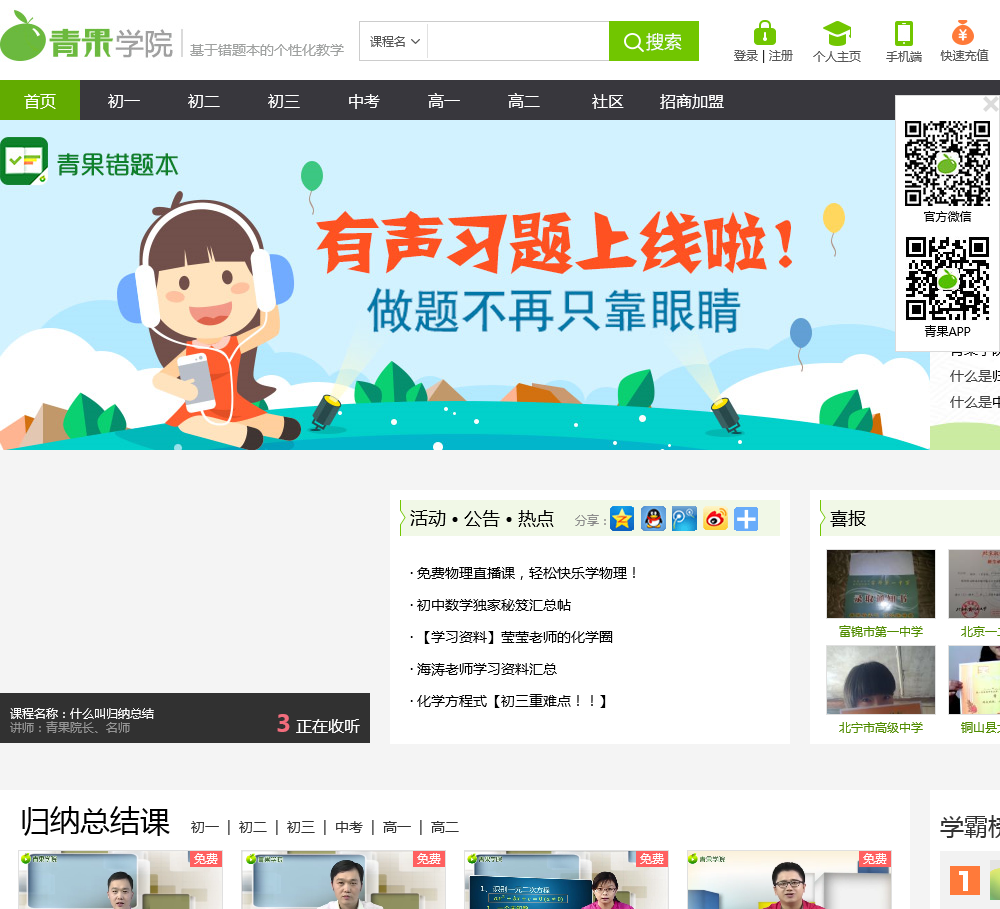This screenshot has height=909, width=1000.
Task: Open the second free course video thumbnail
Action: (x=343, y=880)
